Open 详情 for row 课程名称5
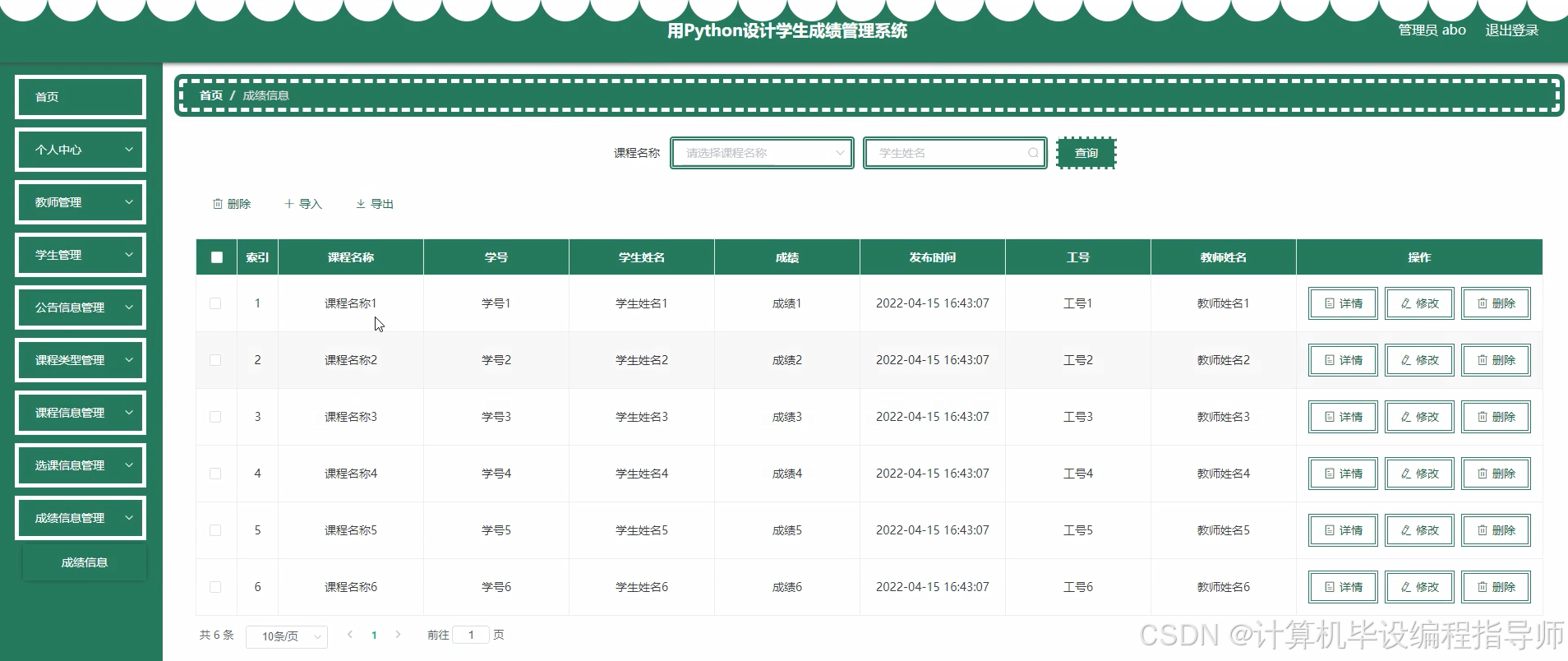Viewport: 1568px width, 661px height. [1343, 530]
